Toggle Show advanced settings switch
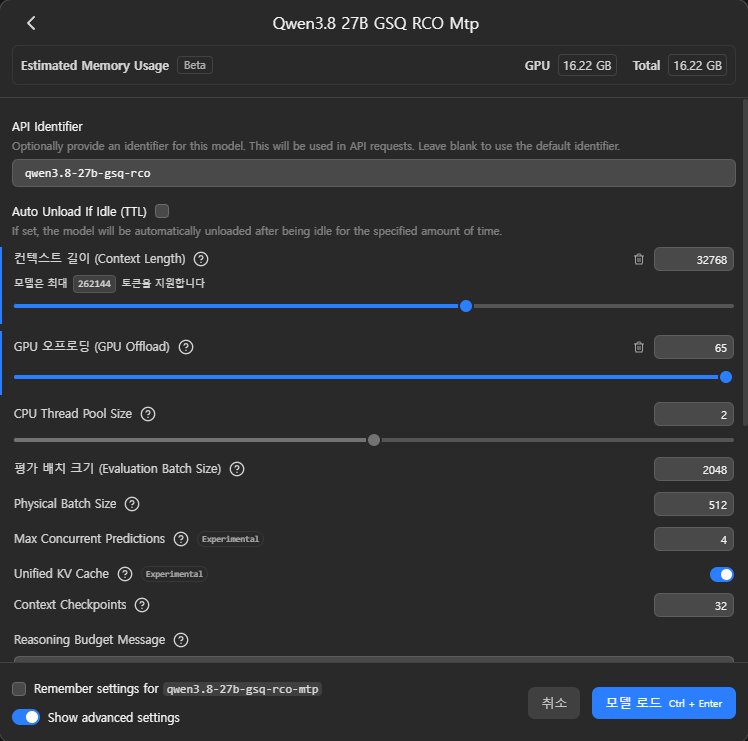748x741 pixels. tap(26, 717)
